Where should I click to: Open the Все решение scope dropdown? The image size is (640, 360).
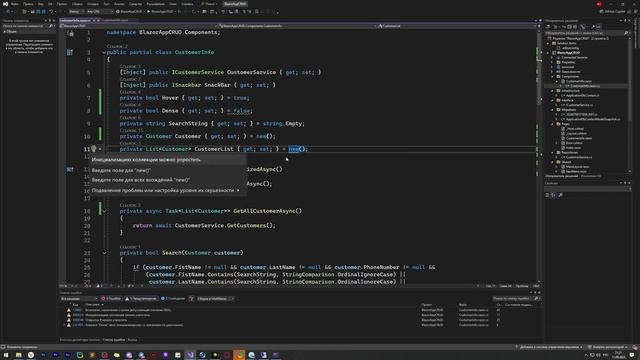click(x=79, y=299)
